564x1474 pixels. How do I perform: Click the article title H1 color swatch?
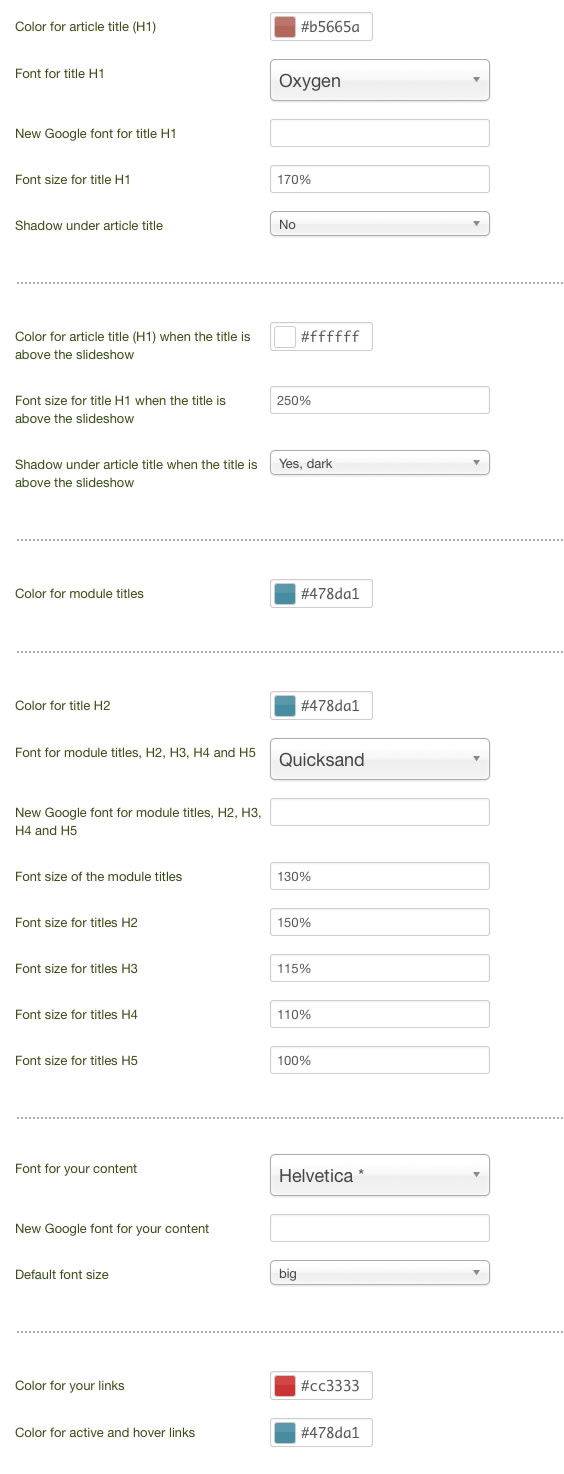pyautogui.click(x=285, y=27)
